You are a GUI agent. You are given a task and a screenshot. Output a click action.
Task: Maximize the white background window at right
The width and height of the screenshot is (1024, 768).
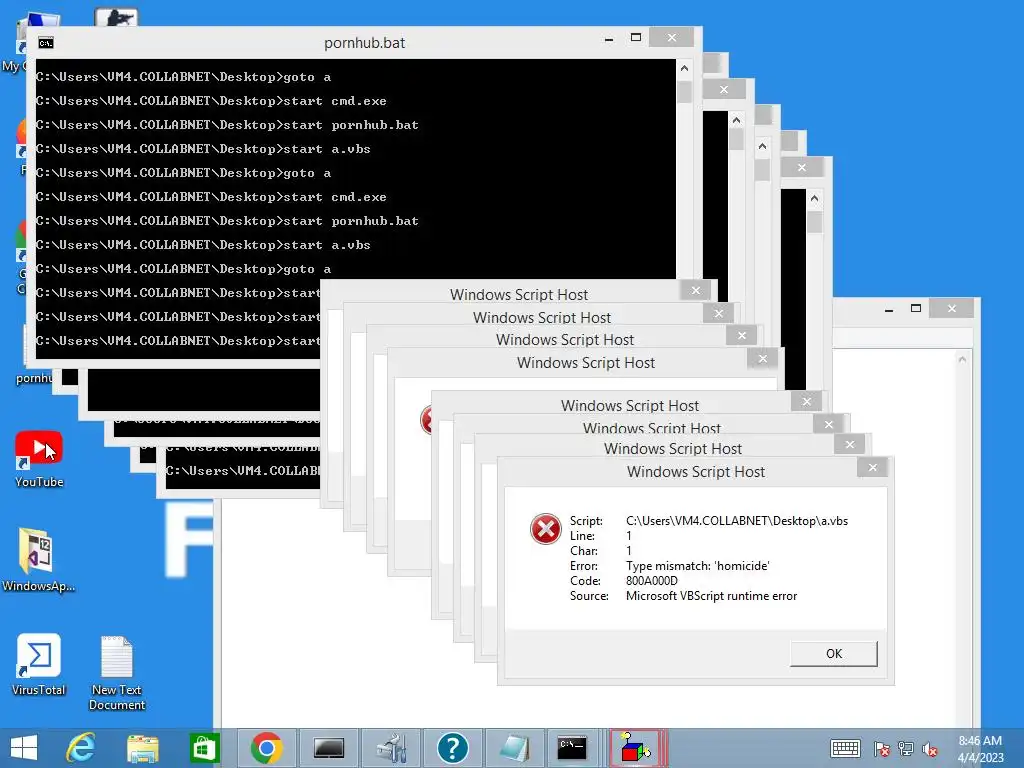[916, 308]
